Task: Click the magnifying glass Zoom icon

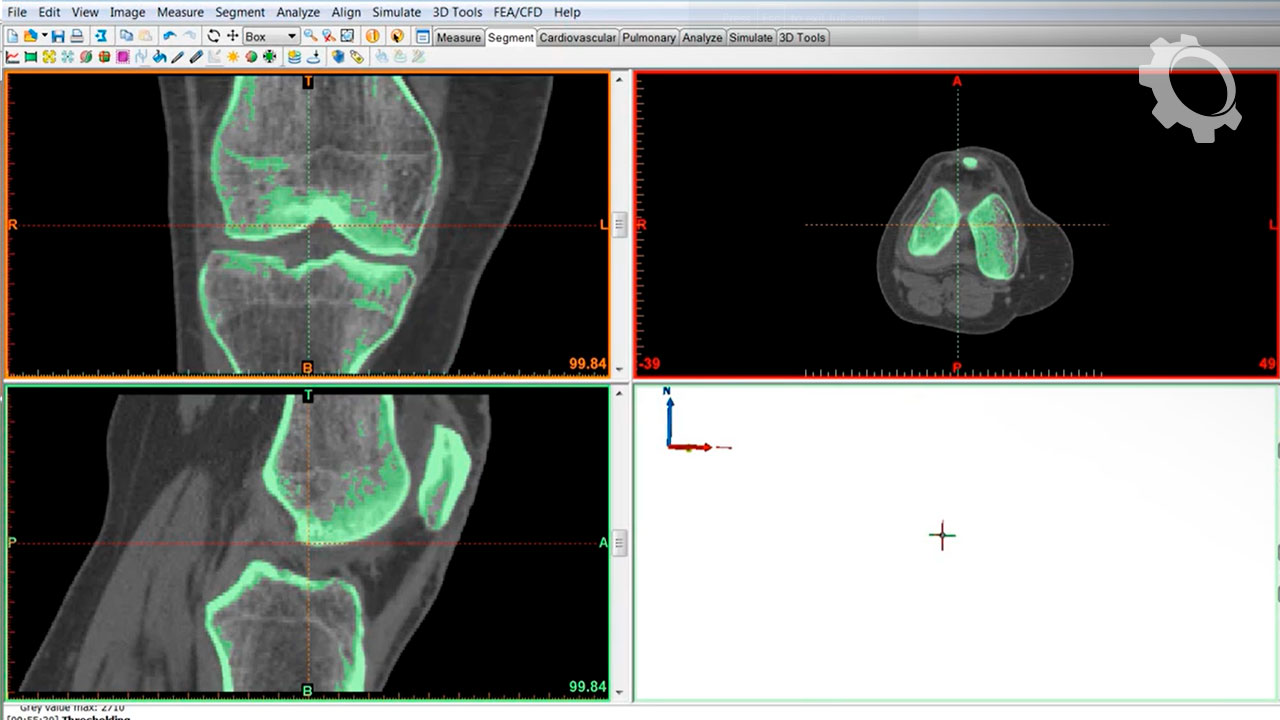Action: 311,36
